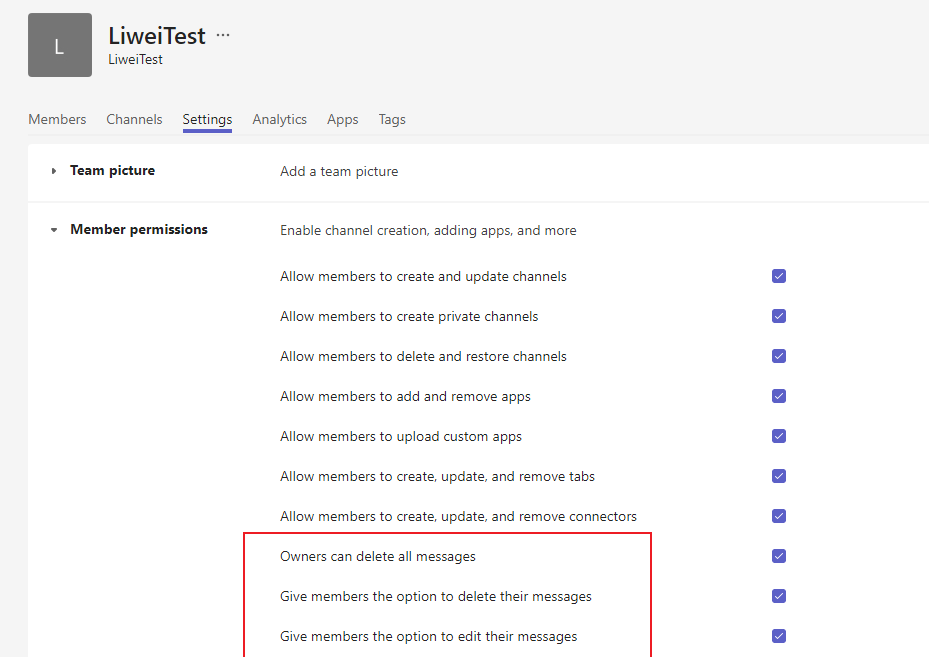Select the Settings tab
This screenshot has height=657, width=929.
207,119
